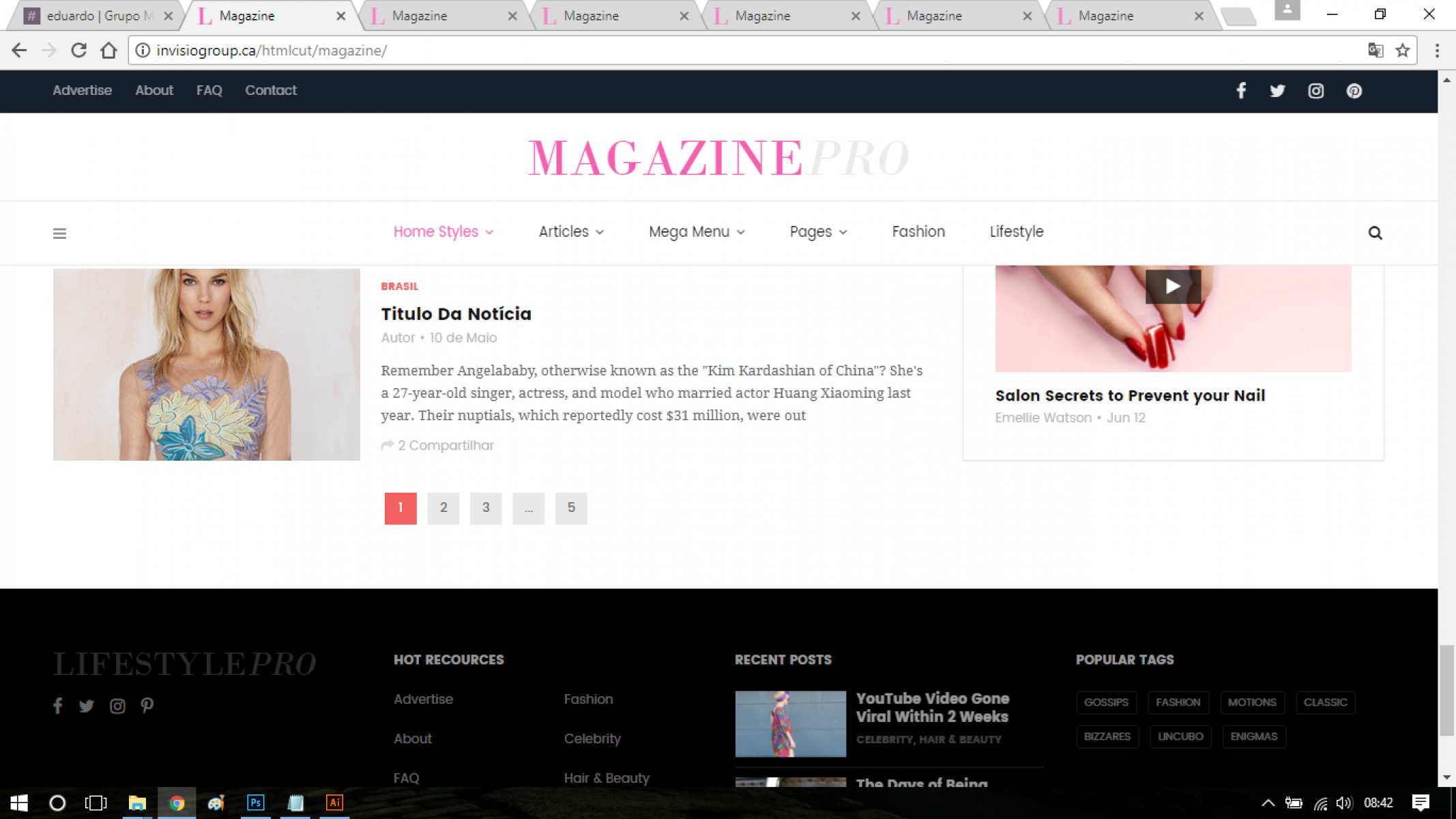Go to browser home page icon
The image size is (1456, 819).
tap(108, 51)
